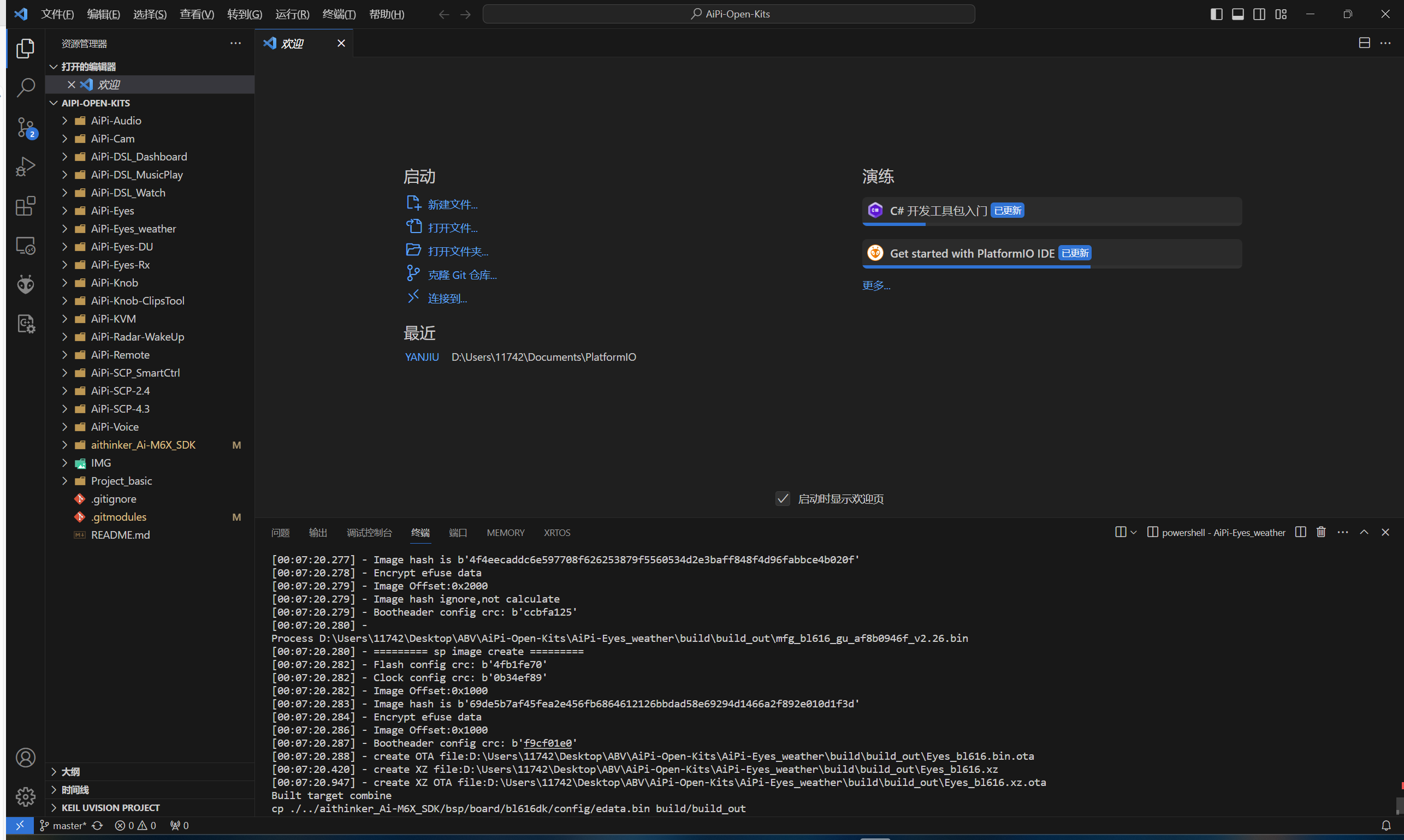Click 克隆 Git 仓库... link
1404x840 pixels.
(x=462, y=275)
